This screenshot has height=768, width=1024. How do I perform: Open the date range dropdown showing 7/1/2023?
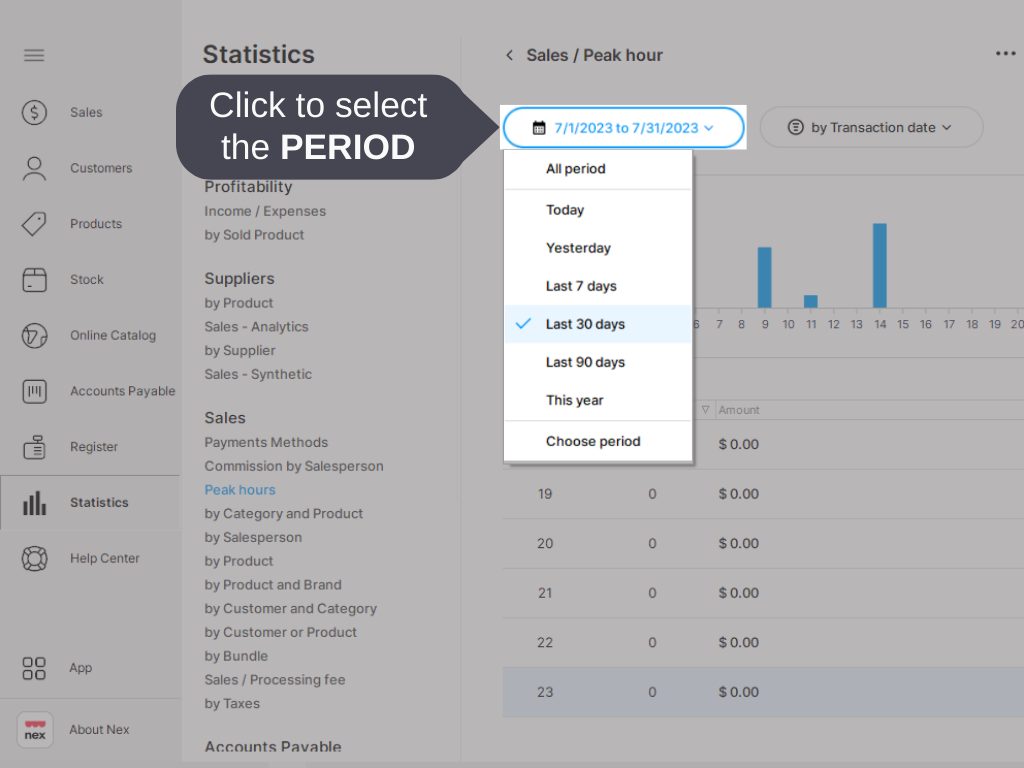623,127
